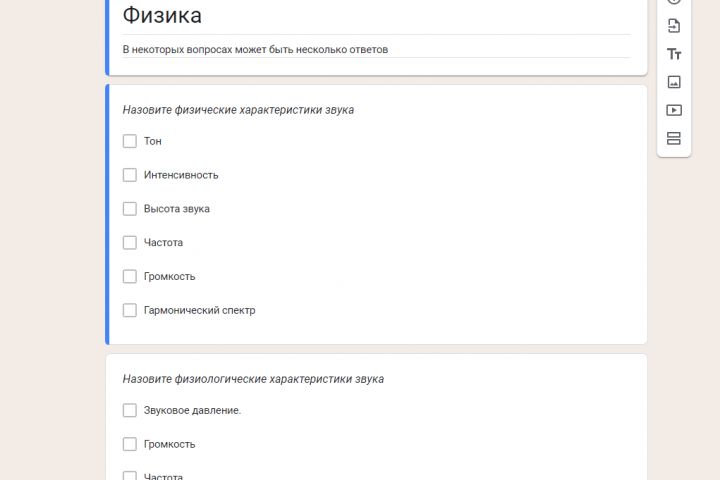
Task: Edit the form description about several answers
Action: (255, 49)
